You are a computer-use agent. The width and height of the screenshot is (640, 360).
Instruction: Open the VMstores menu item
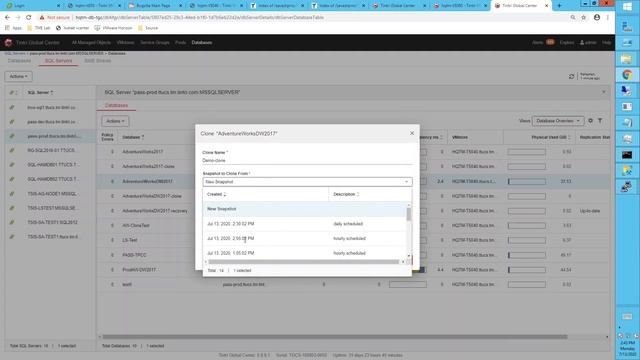[x=125, y=42]
